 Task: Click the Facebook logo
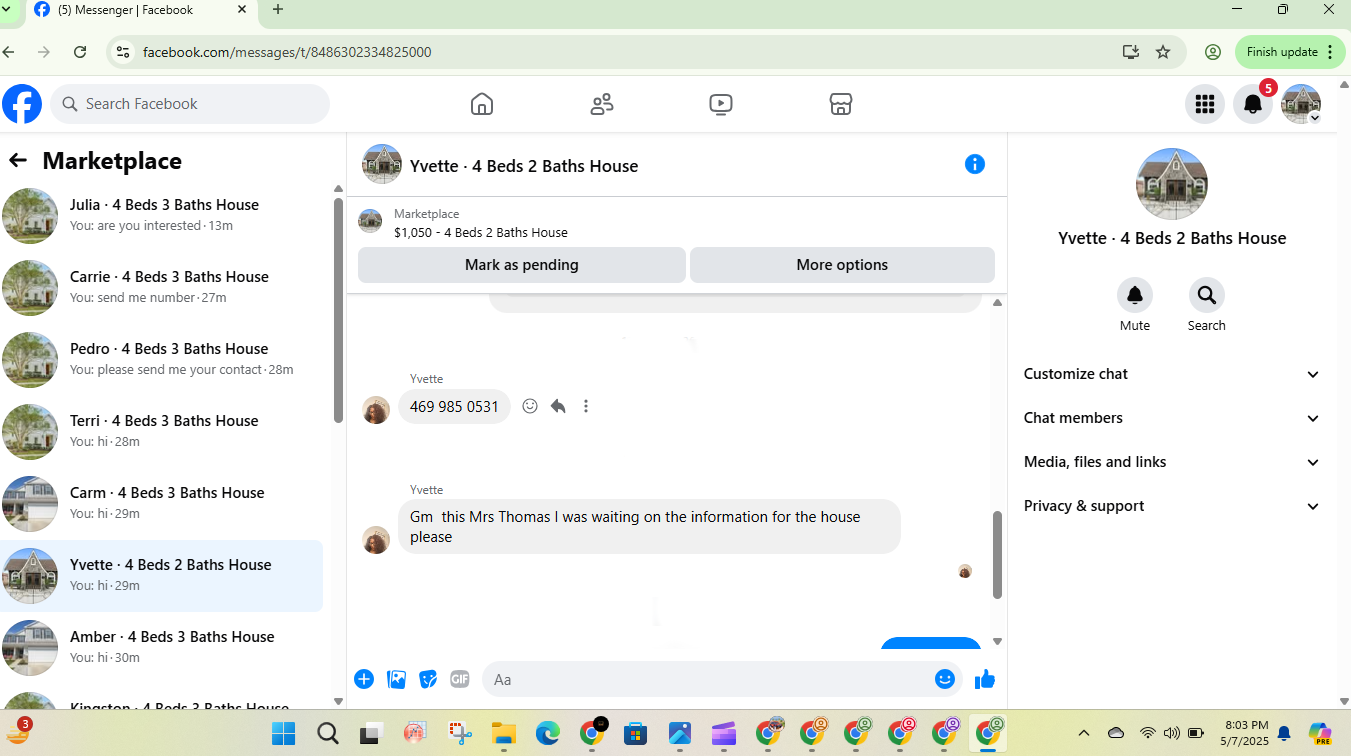point(22,104)
